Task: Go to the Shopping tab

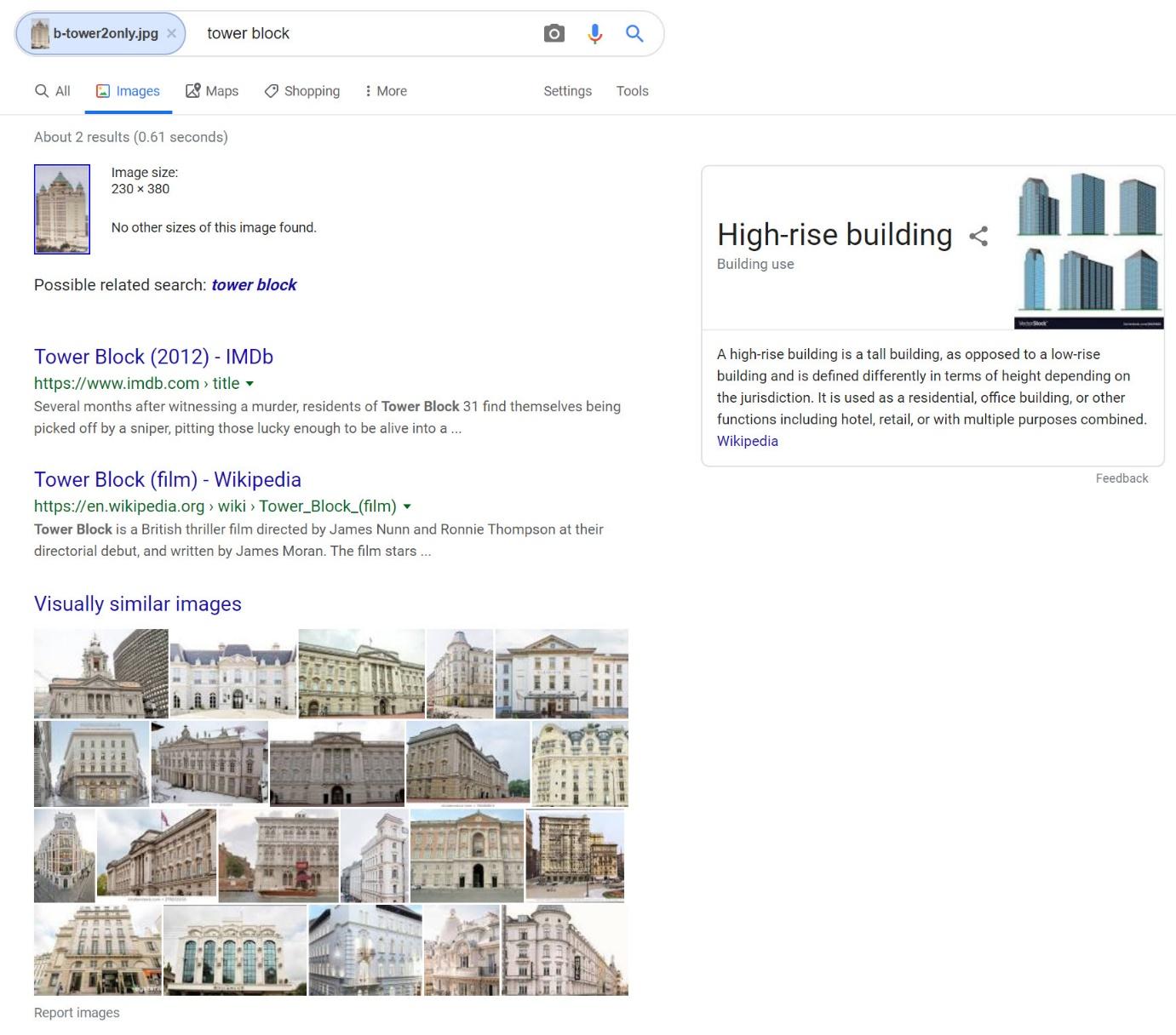Action: [x=301, y=91]
